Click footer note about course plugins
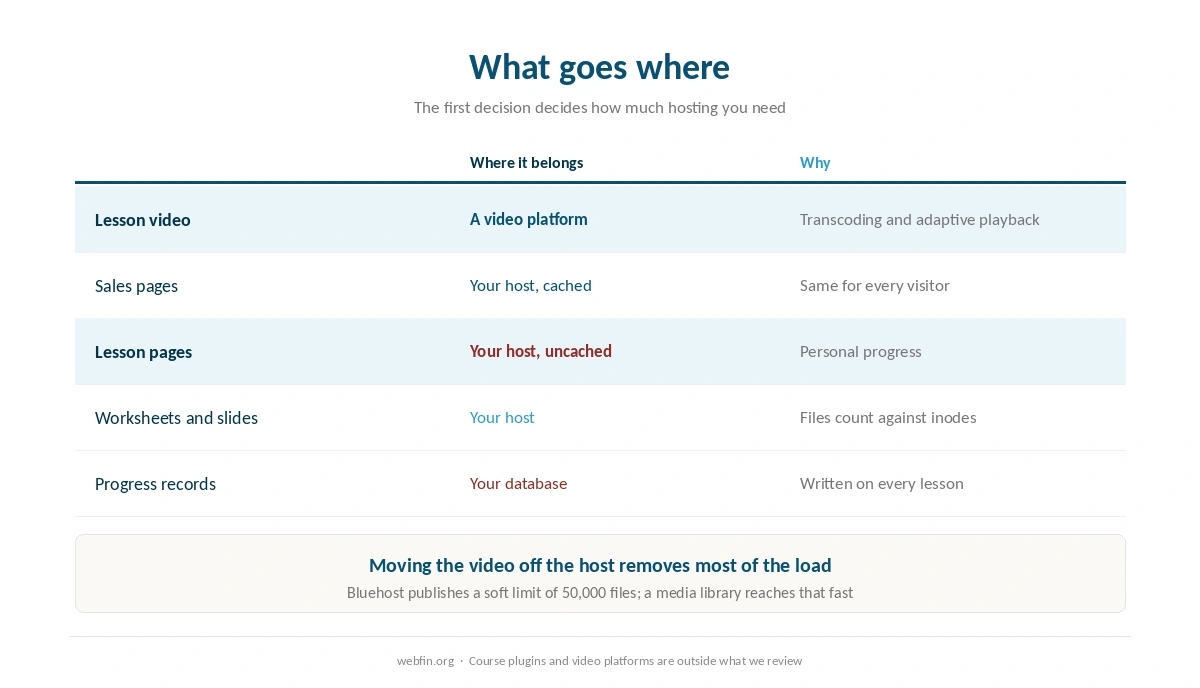Image resolution: width=1200 pixels, height=688 pixels. [x=635, y=661]
